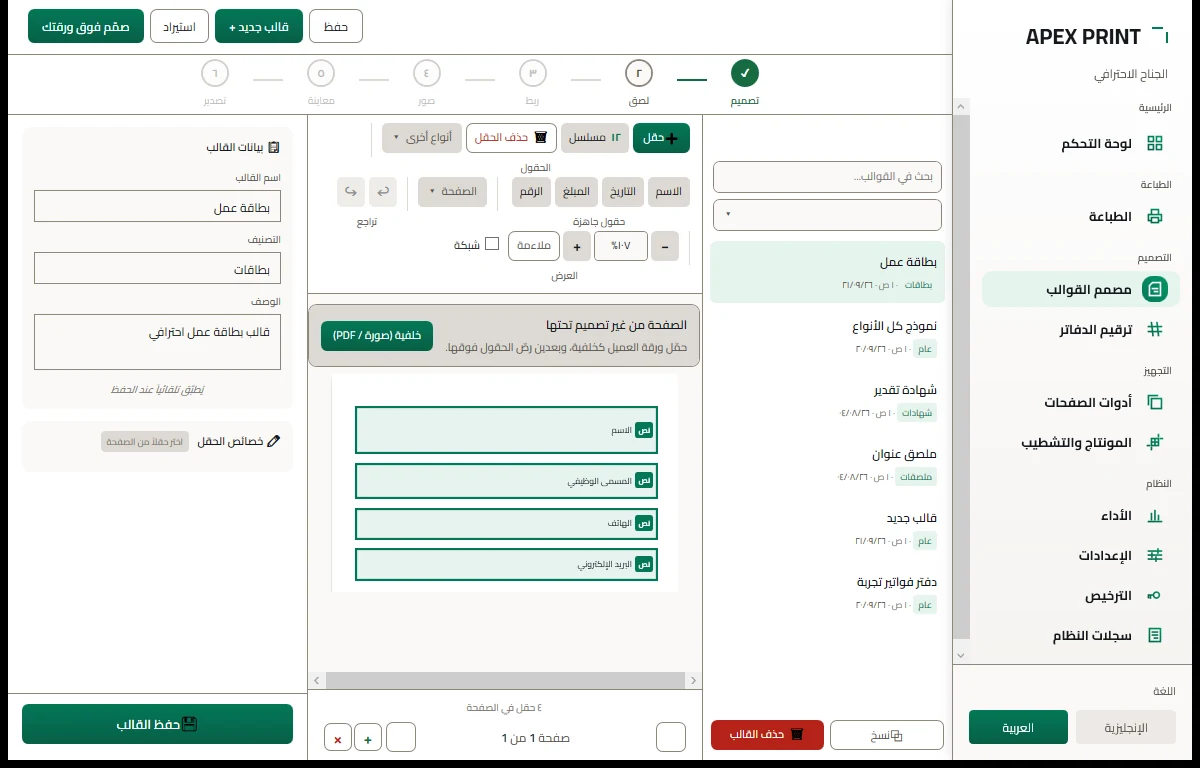Open category filter dropdown under search
Screen dimensions: 1200x768
click(x=827, y=214)
